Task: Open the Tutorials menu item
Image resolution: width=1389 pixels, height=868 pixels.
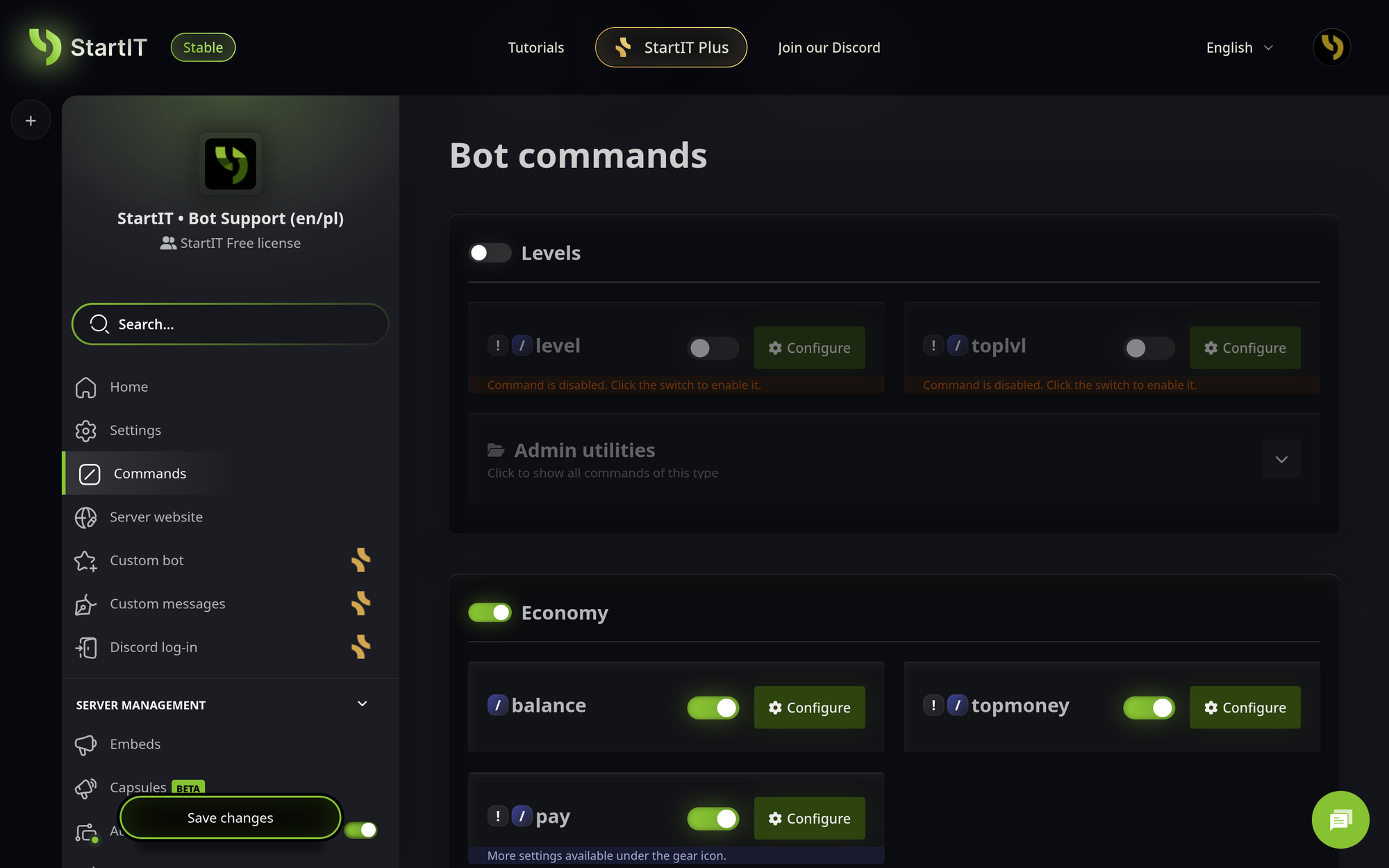Action: (536, 48)
